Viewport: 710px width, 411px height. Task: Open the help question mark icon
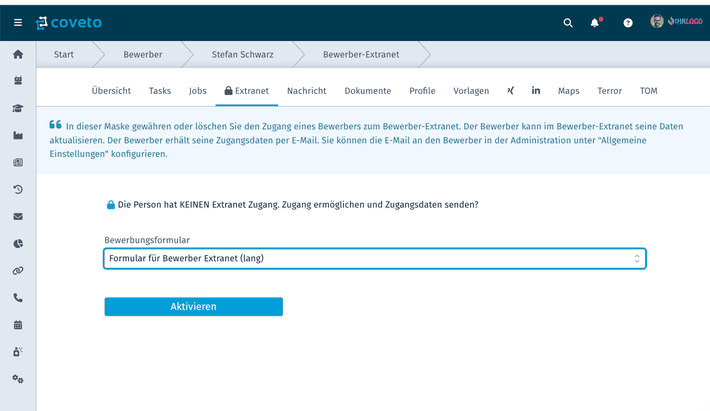628,23
